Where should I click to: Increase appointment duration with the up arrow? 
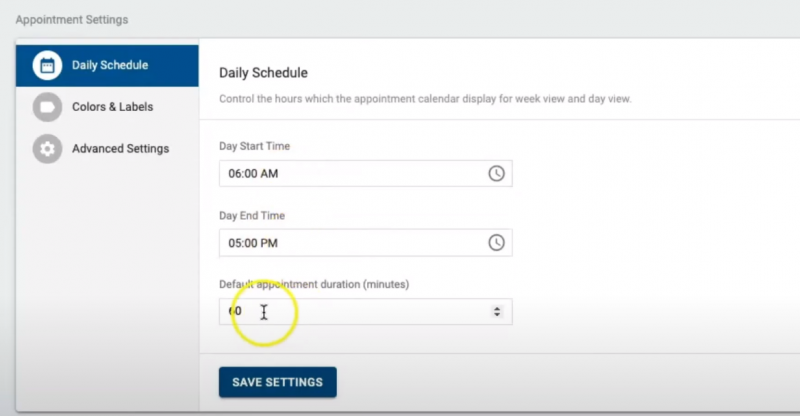[x=497, y=308]
